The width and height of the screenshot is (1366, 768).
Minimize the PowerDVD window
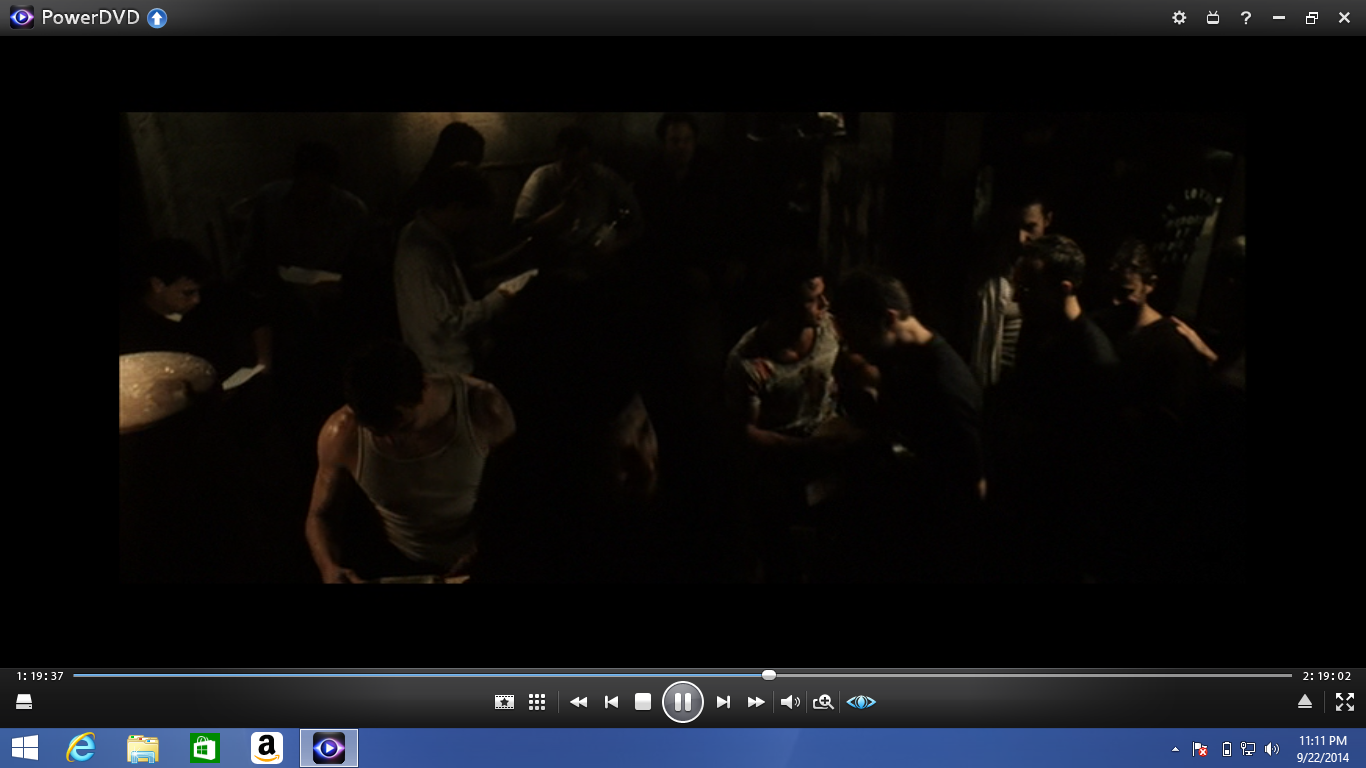(1278, 17)
